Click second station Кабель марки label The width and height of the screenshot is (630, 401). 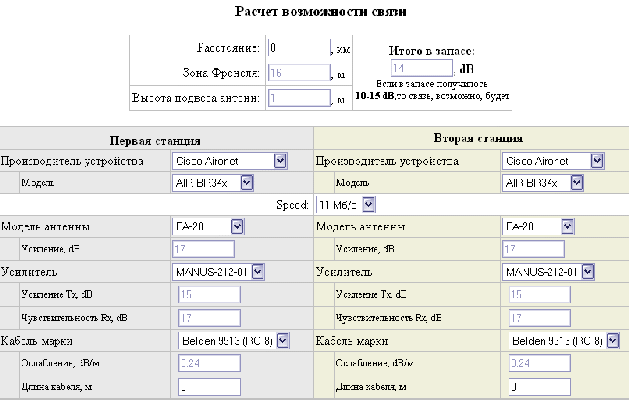pyautogui.click(x=352, y=341)
